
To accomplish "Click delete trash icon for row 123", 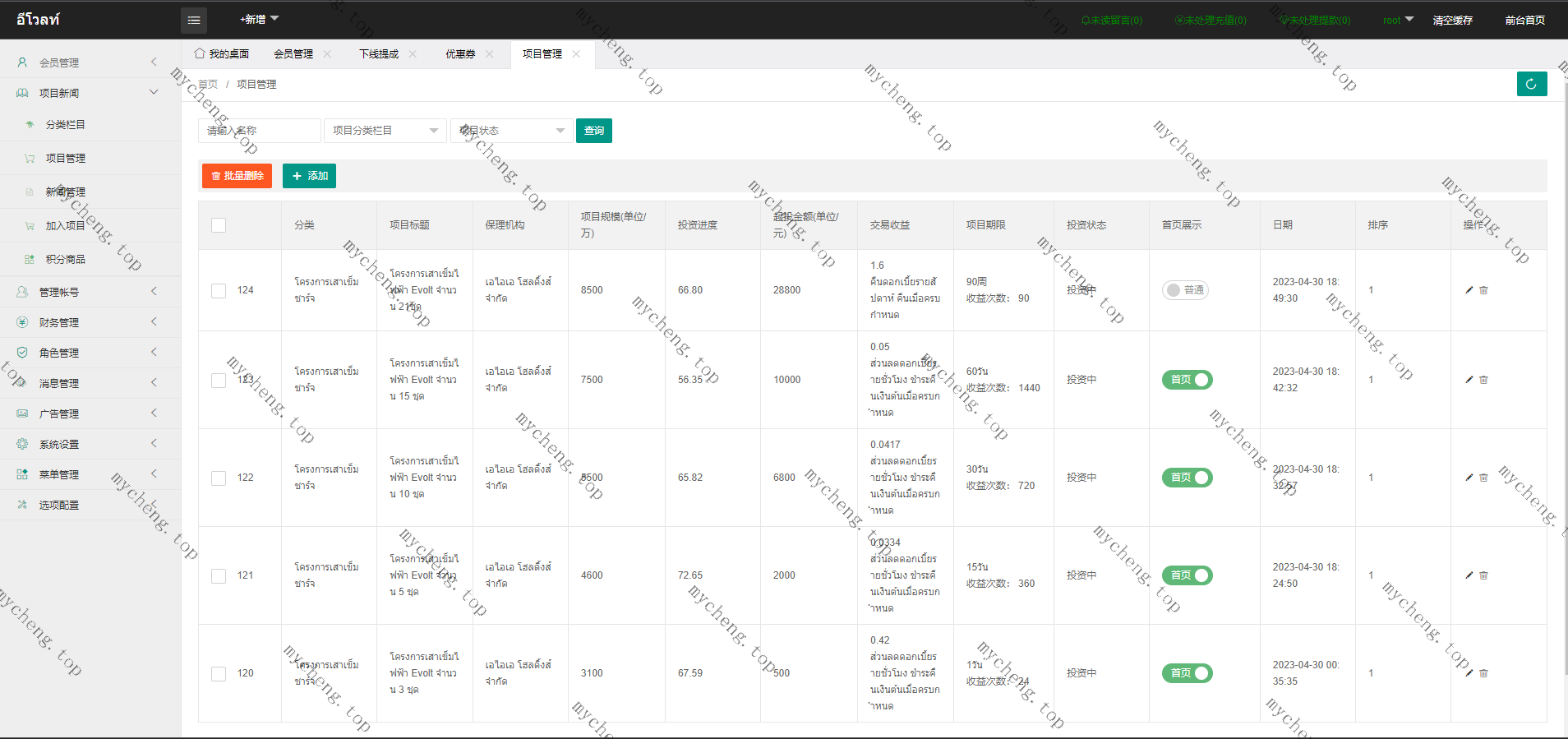I will pos(1483,380).
